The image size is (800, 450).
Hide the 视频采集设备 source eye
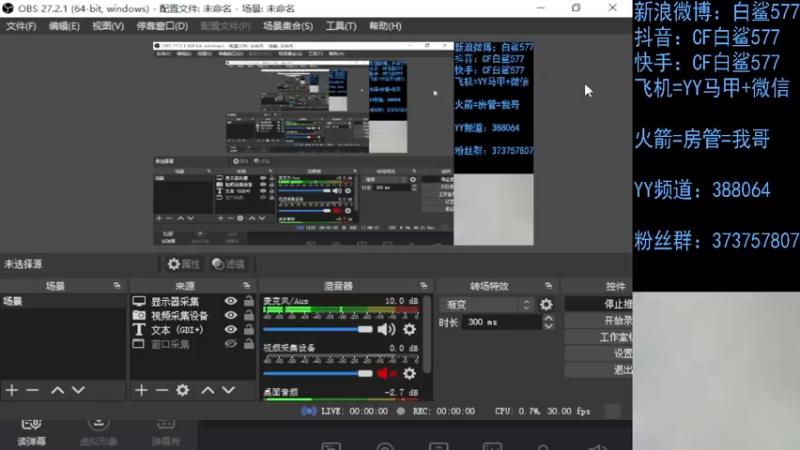231,315
